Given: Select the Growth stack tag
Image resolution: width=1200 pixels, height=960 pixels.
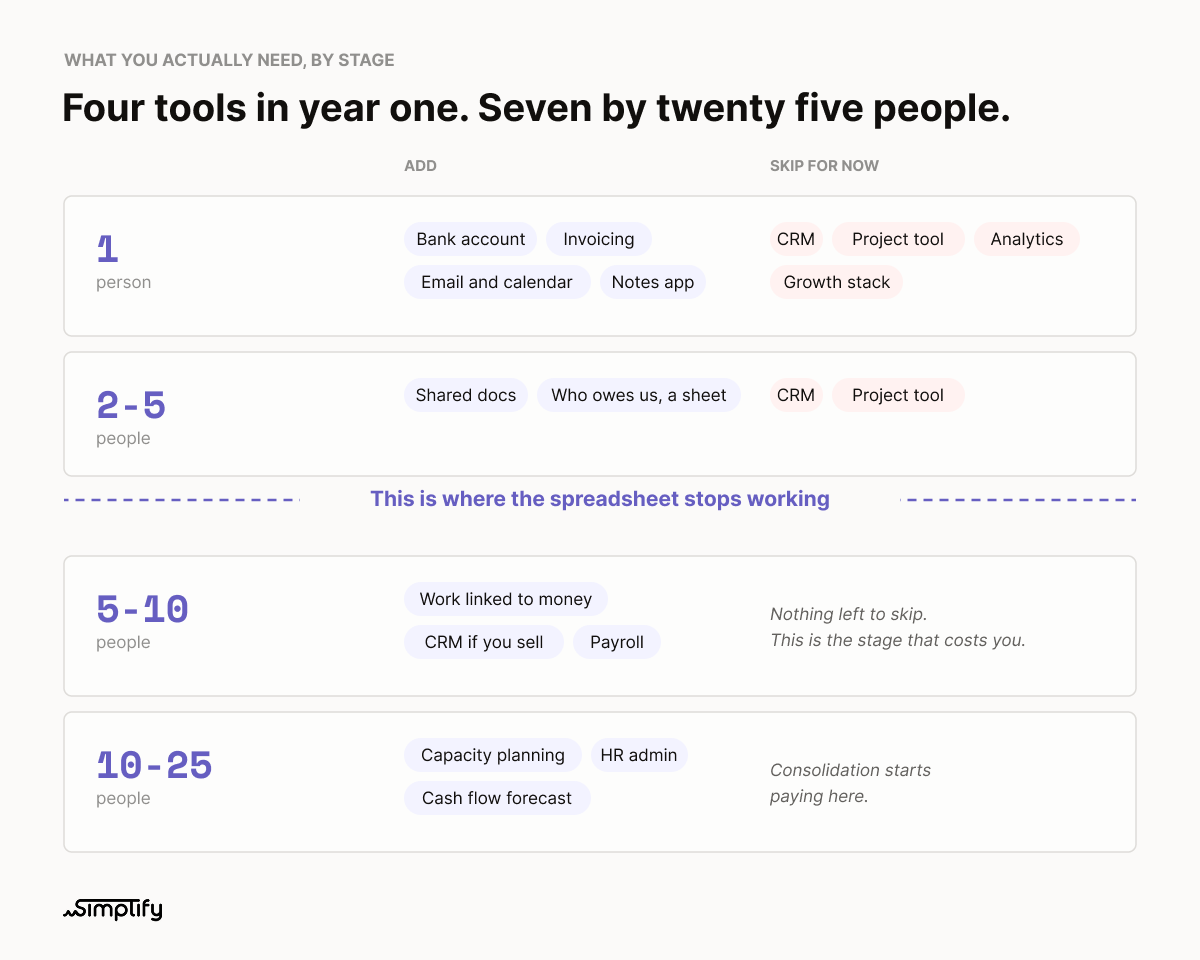Looking at the screenshot, I should (837, 282).
